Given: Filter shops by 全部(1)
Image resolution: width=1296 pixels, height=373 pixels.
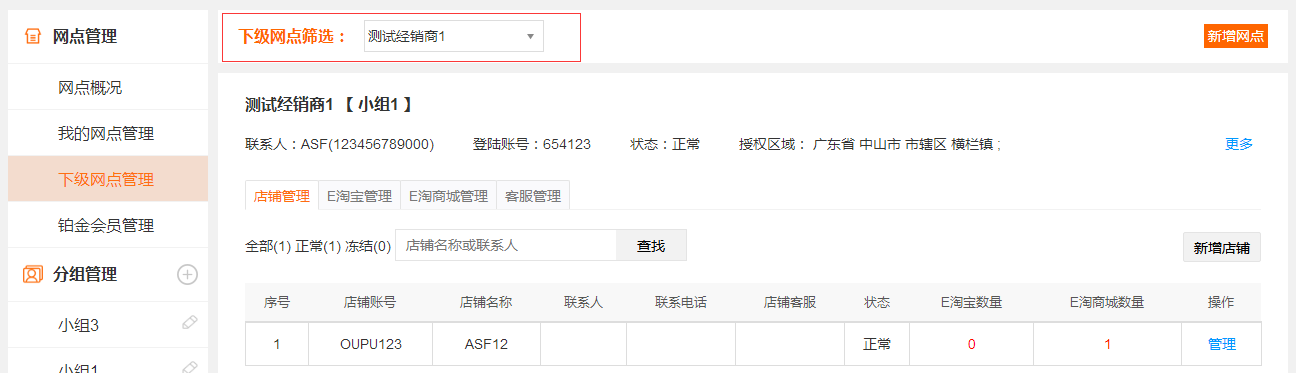Looking at the screenshot, I should click(x=268, y=245).
